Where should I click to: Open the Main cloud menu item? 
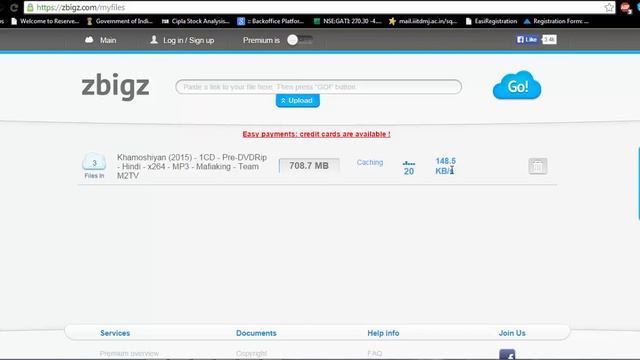click(x=100, y=40)
